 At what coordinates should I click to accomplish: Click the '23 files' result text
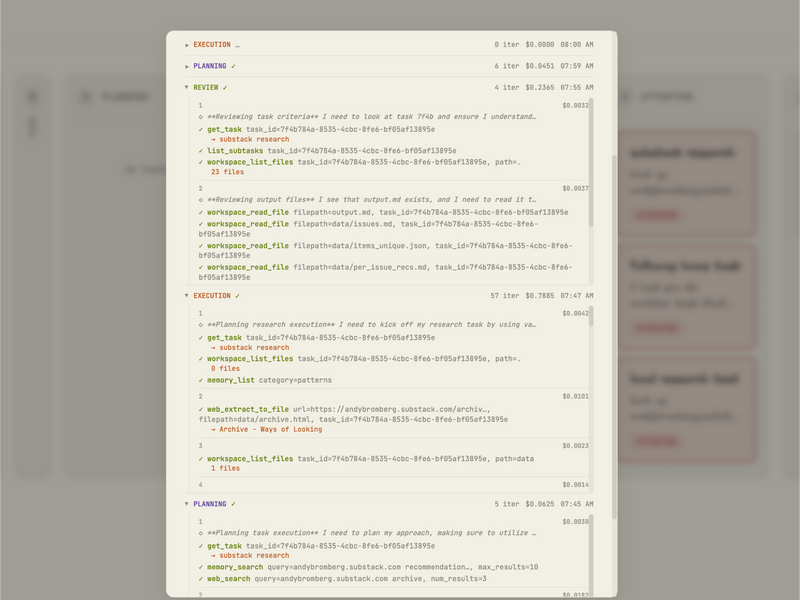[228, 172]
